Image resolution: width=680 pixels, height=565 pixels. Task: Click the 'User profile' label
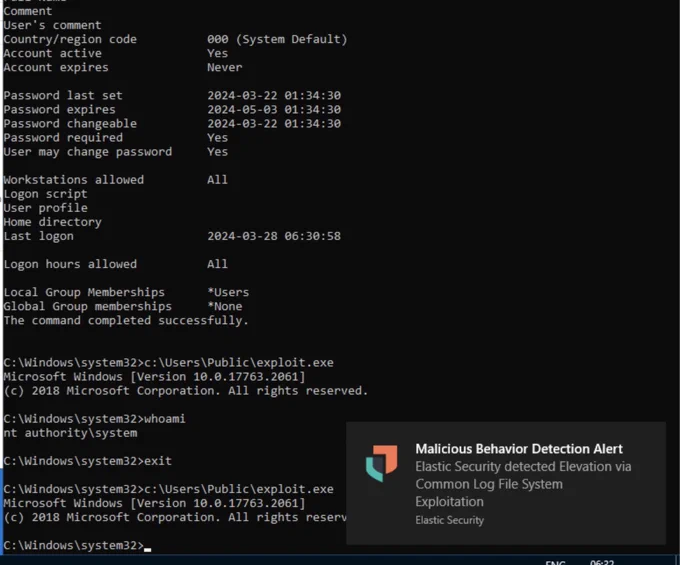tap(46, 208)
